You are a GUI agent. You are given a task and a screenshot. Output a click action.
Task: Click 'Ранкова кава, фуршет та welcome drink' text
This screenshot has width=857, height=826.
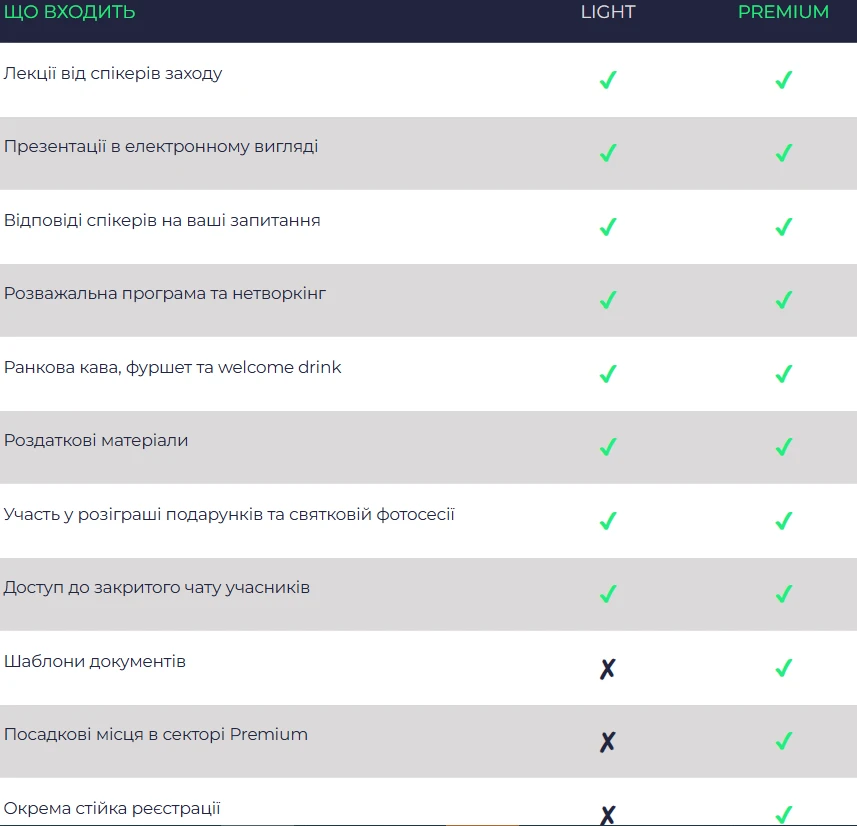(x=173, y=367)
